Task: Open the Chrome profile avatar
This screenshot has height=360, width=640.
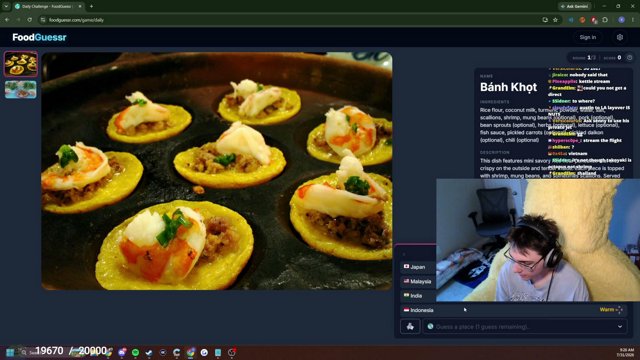Action: tap(621, 20)
